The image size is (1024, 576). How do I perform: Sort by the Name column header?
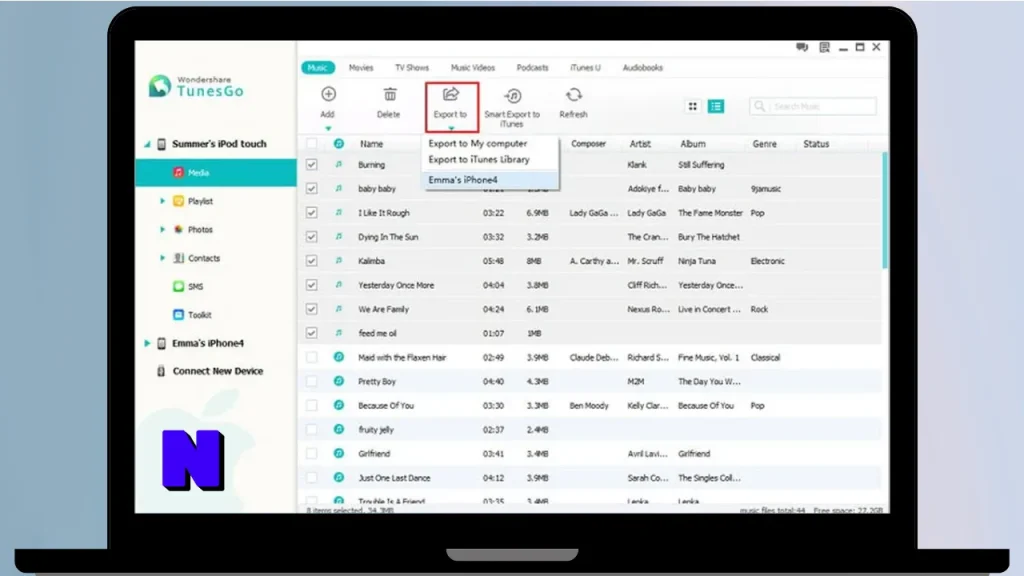tap(371, 144)
